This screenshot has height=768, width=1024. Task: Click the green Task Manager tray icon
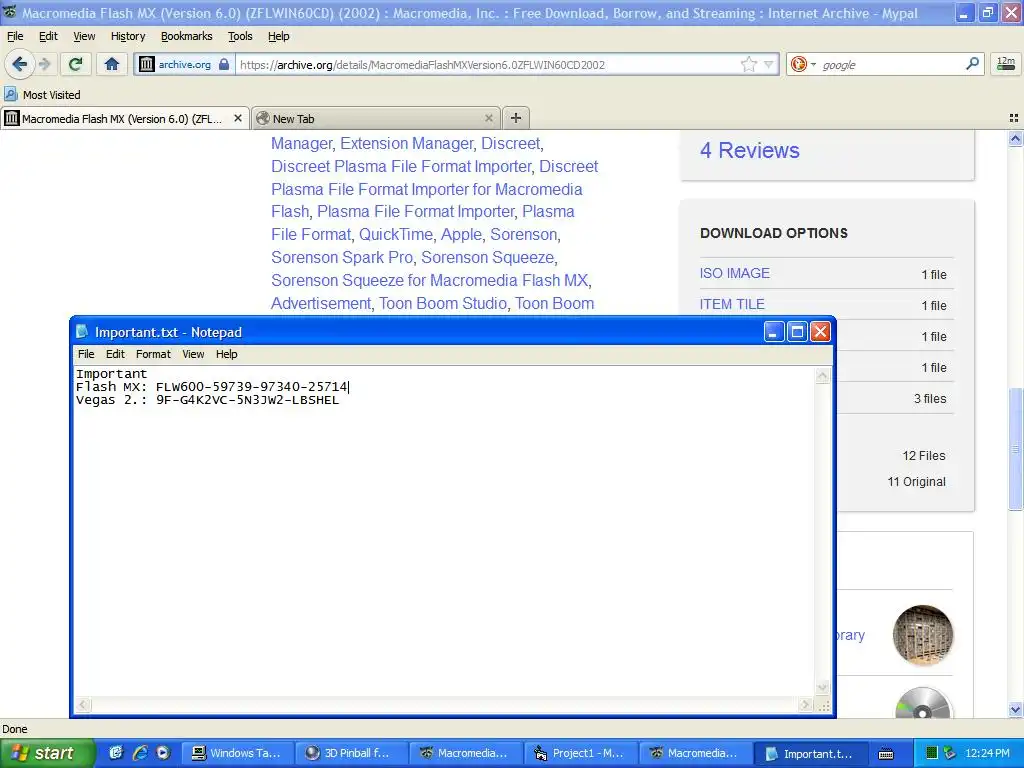pyautogui.click(x=932, y=753)
